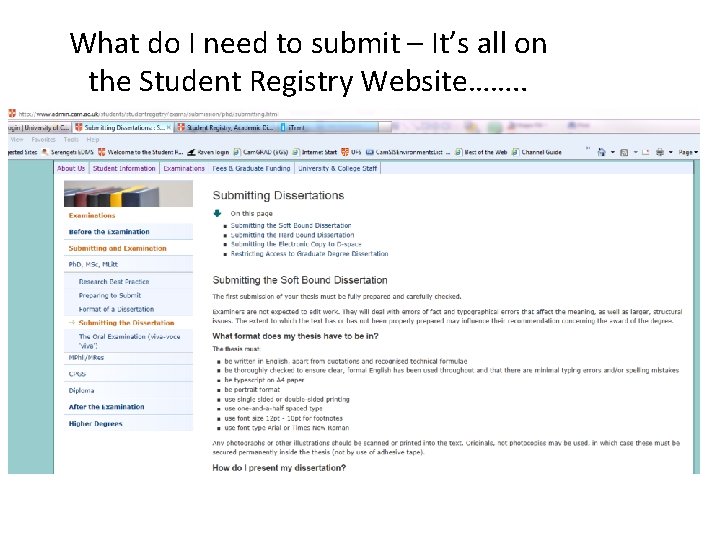Click the 'be portrait format' bullet text
The height and width of the screenshot is (540, 720).
tap(252, 389)
